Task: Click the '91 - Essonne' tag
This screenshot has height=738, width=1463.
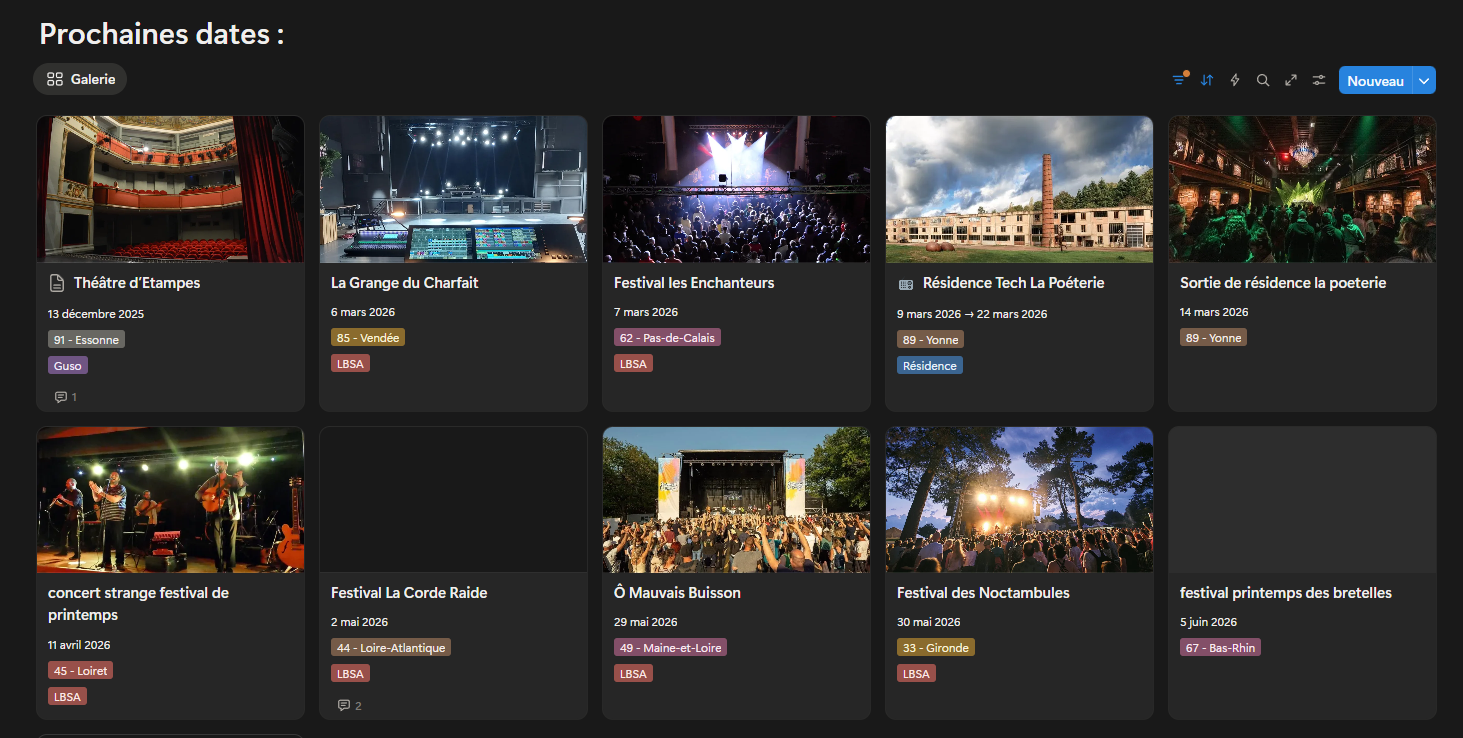Action: click(86, 339)
